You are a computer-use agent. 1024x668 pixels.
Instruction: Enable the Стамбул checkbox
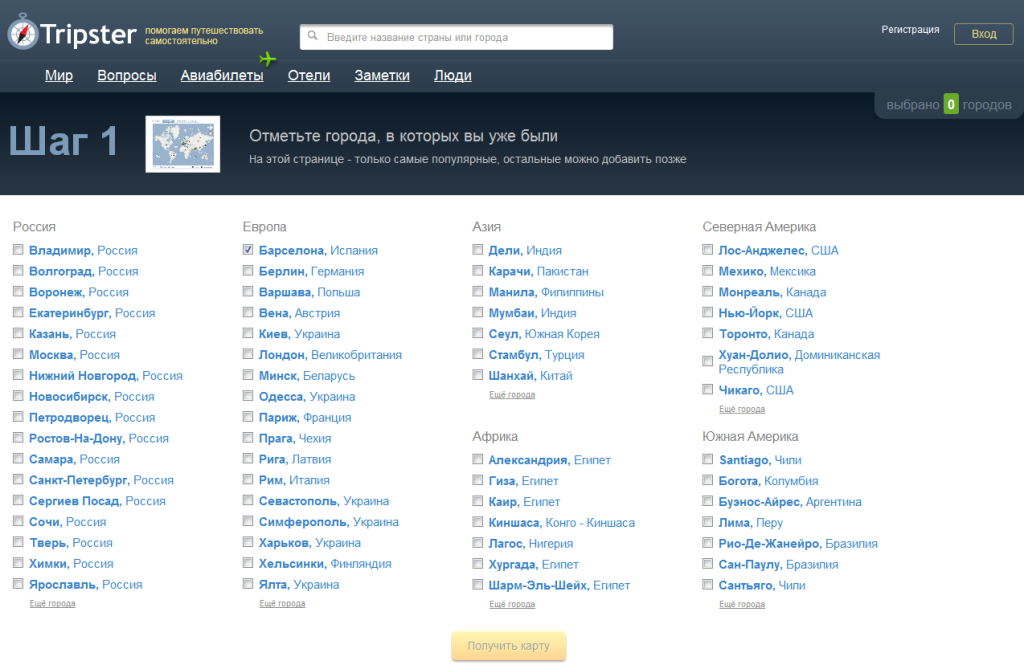tap(478, 355)
